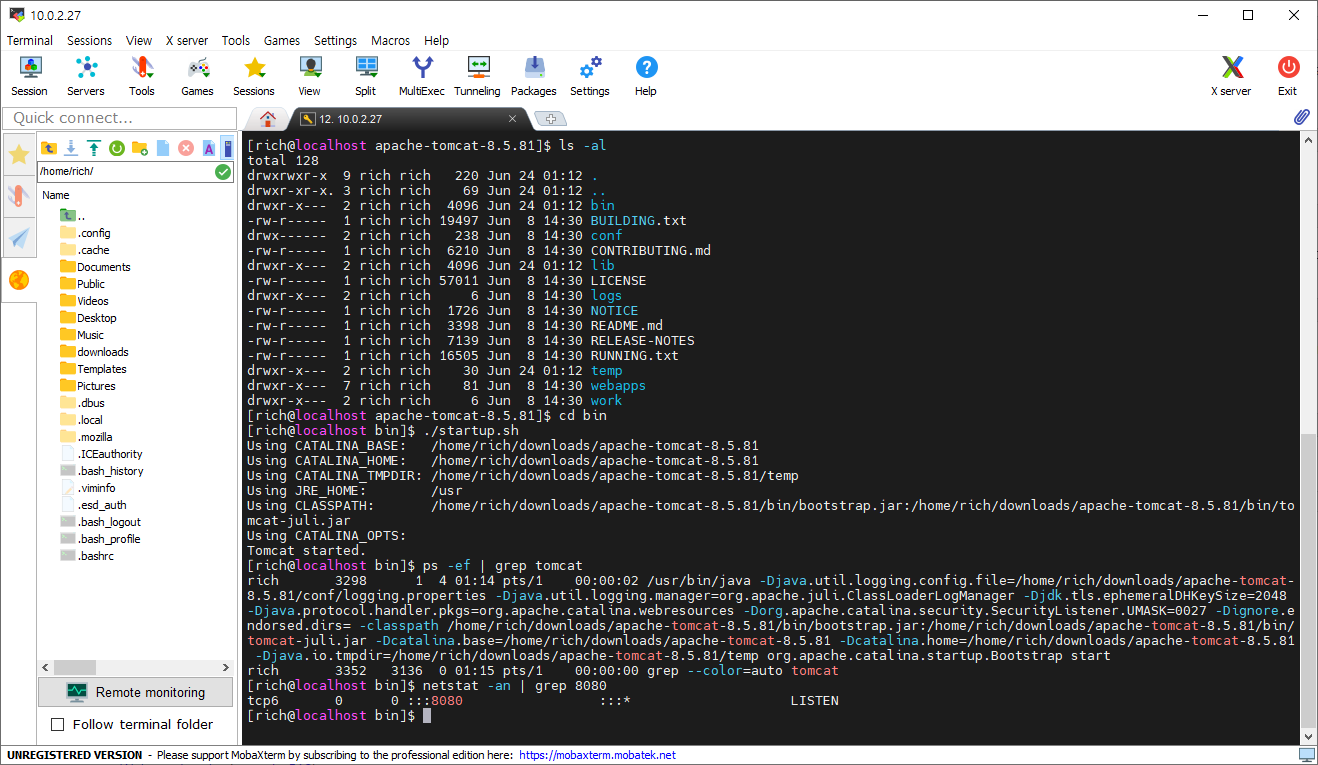Open the Servers toolbar icon
This screenshot has width=1318, height=765.
86,76
